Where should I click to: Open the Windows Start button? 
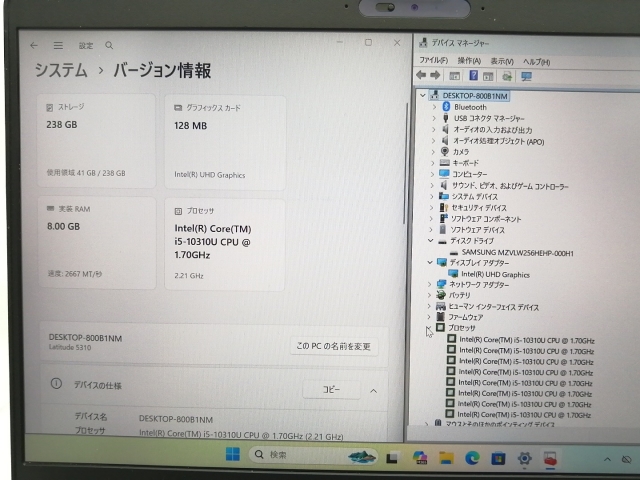233,454
